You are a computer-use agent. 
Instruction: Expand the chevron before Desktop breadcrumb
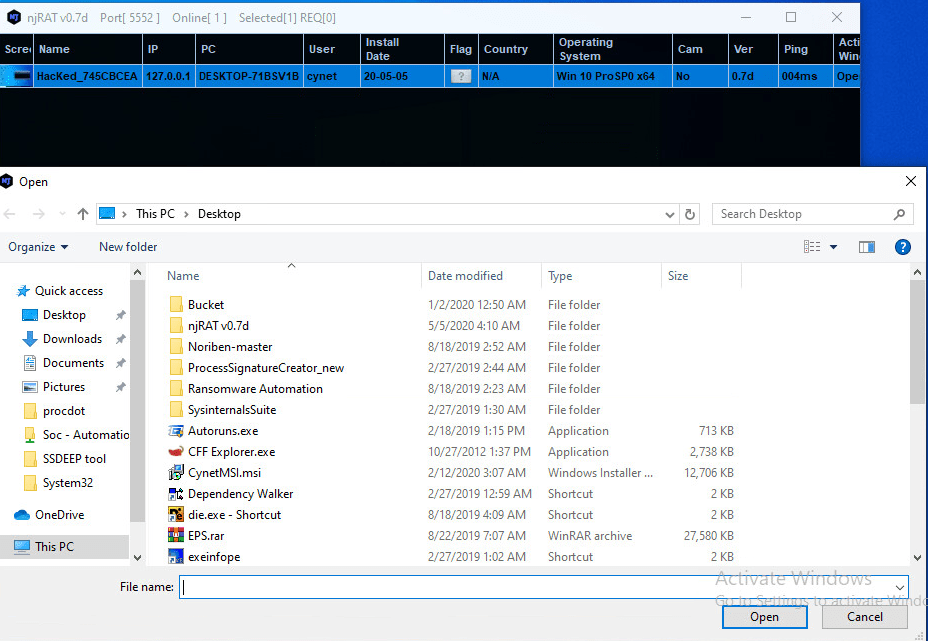click(186, 214)
